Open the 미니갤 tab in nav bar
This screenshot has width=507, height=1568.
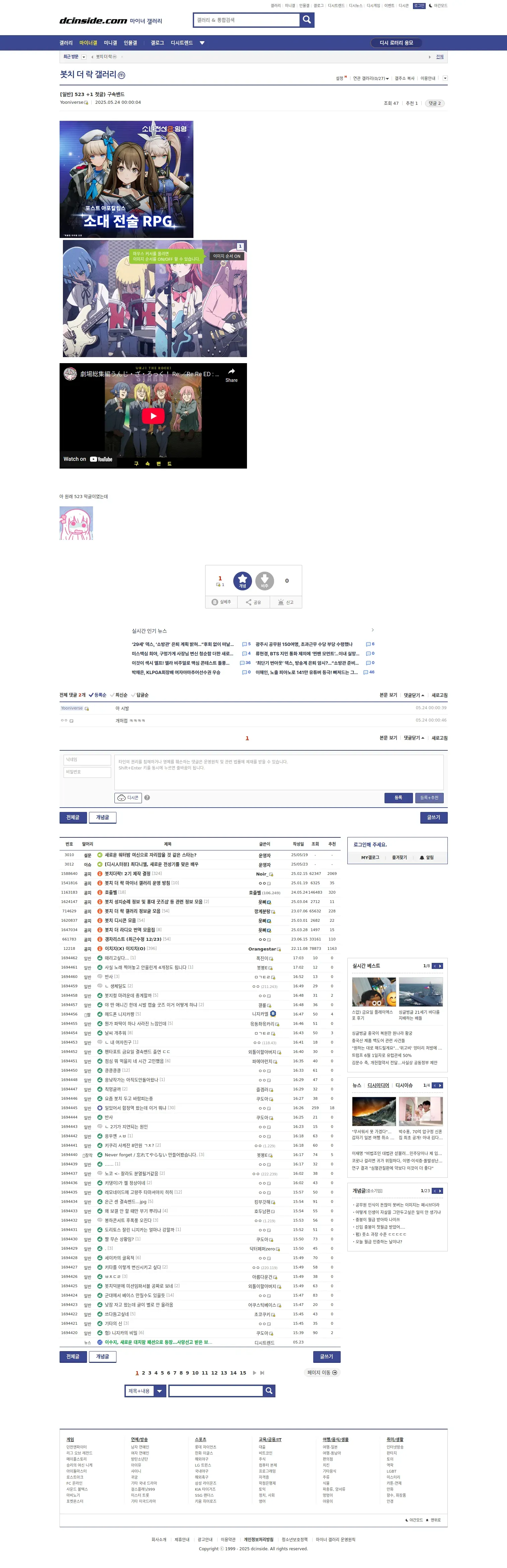110,43
